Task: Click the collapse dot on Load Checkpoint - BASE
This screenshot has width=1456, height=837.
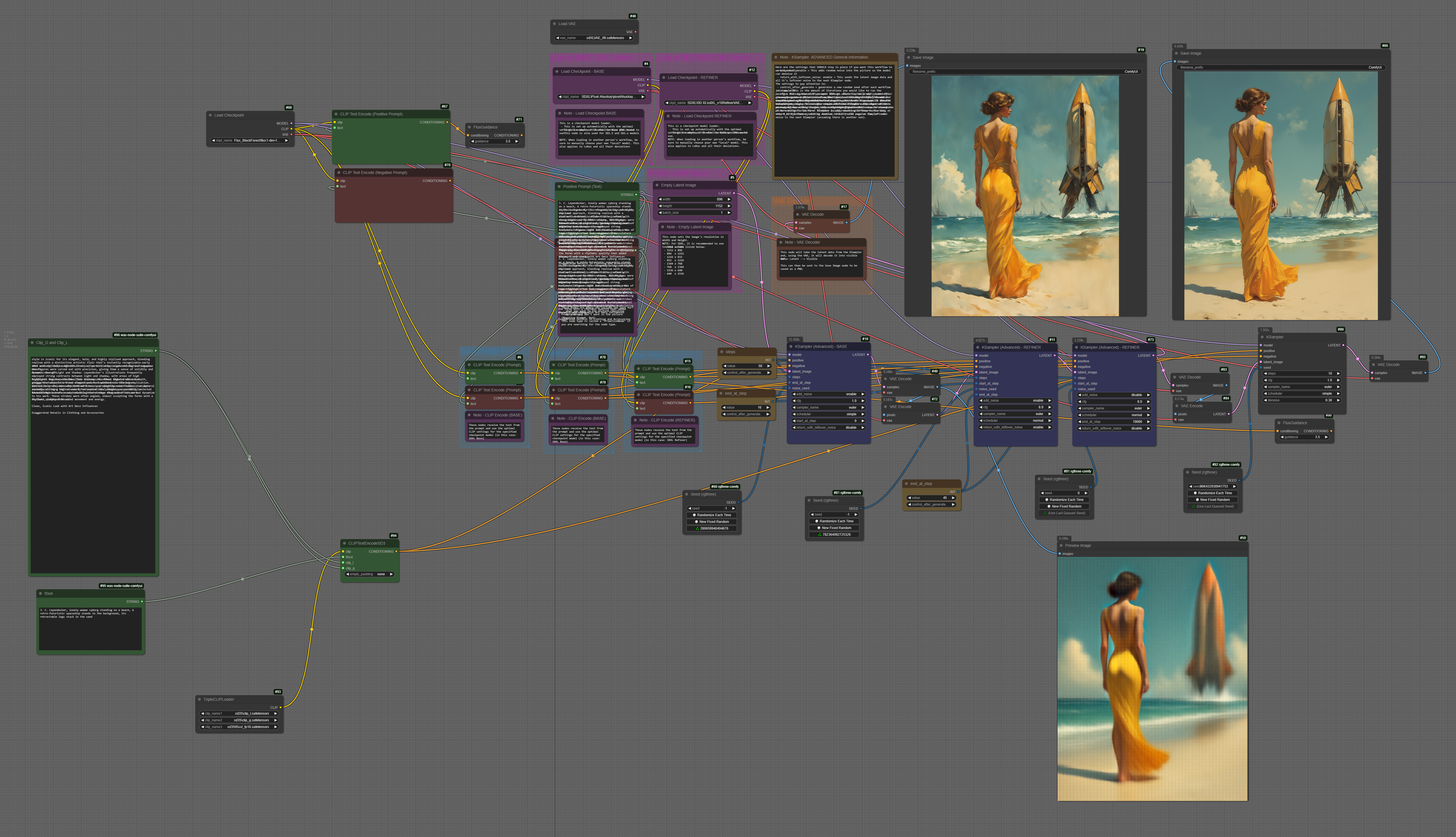Action: [557, 71]
